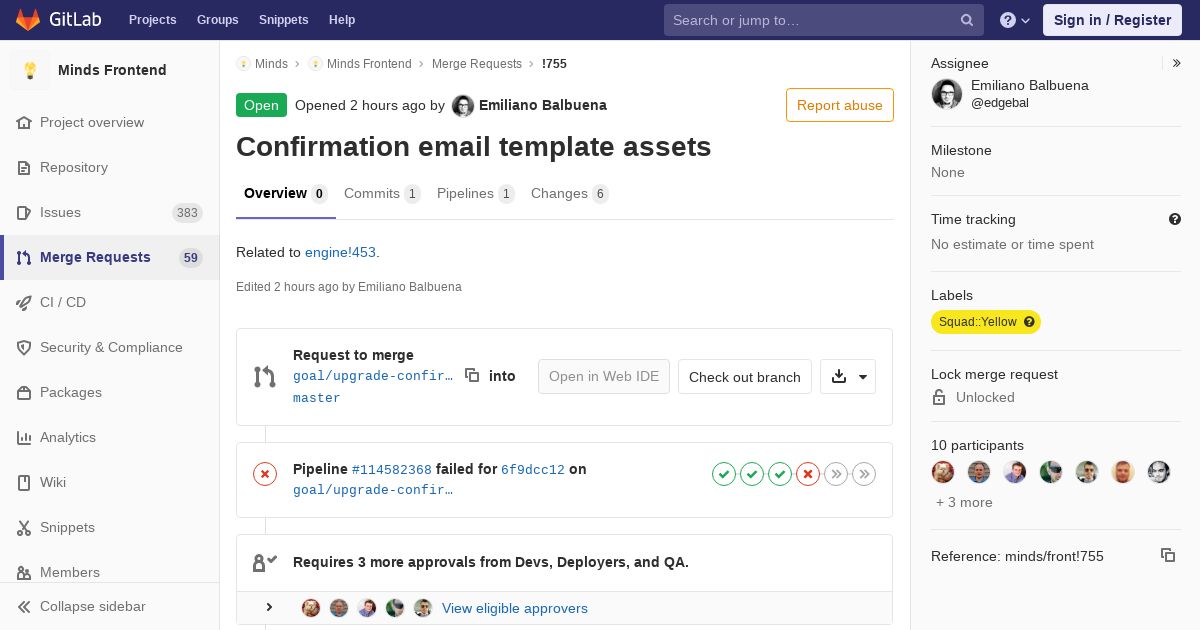
Task: Click the failed pipeline status icon
Action: (265, 474)
